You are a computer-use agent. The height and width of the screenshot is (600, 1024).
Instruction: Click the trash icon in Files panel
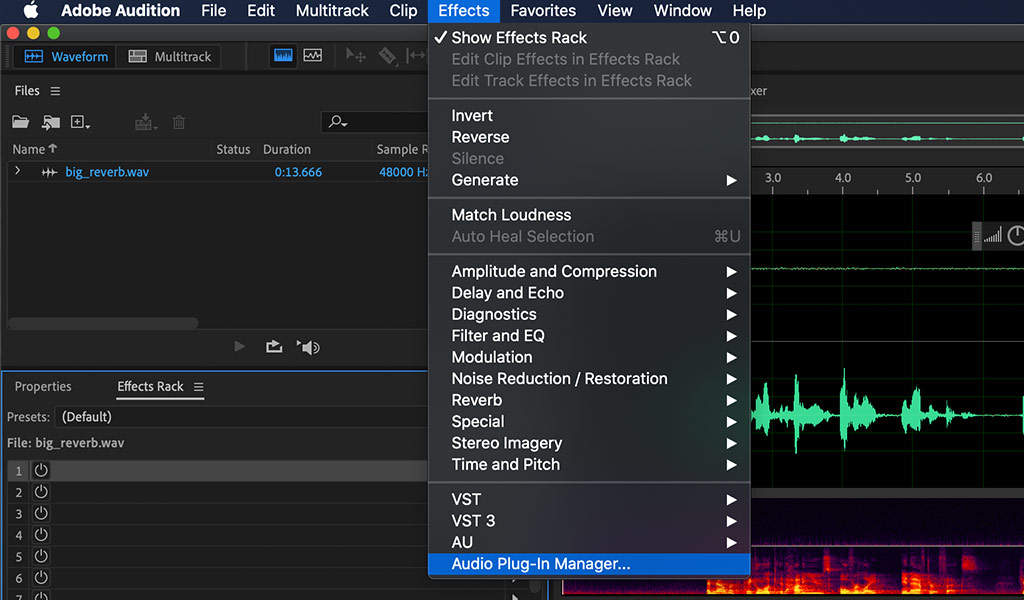(x=179, y=122)
